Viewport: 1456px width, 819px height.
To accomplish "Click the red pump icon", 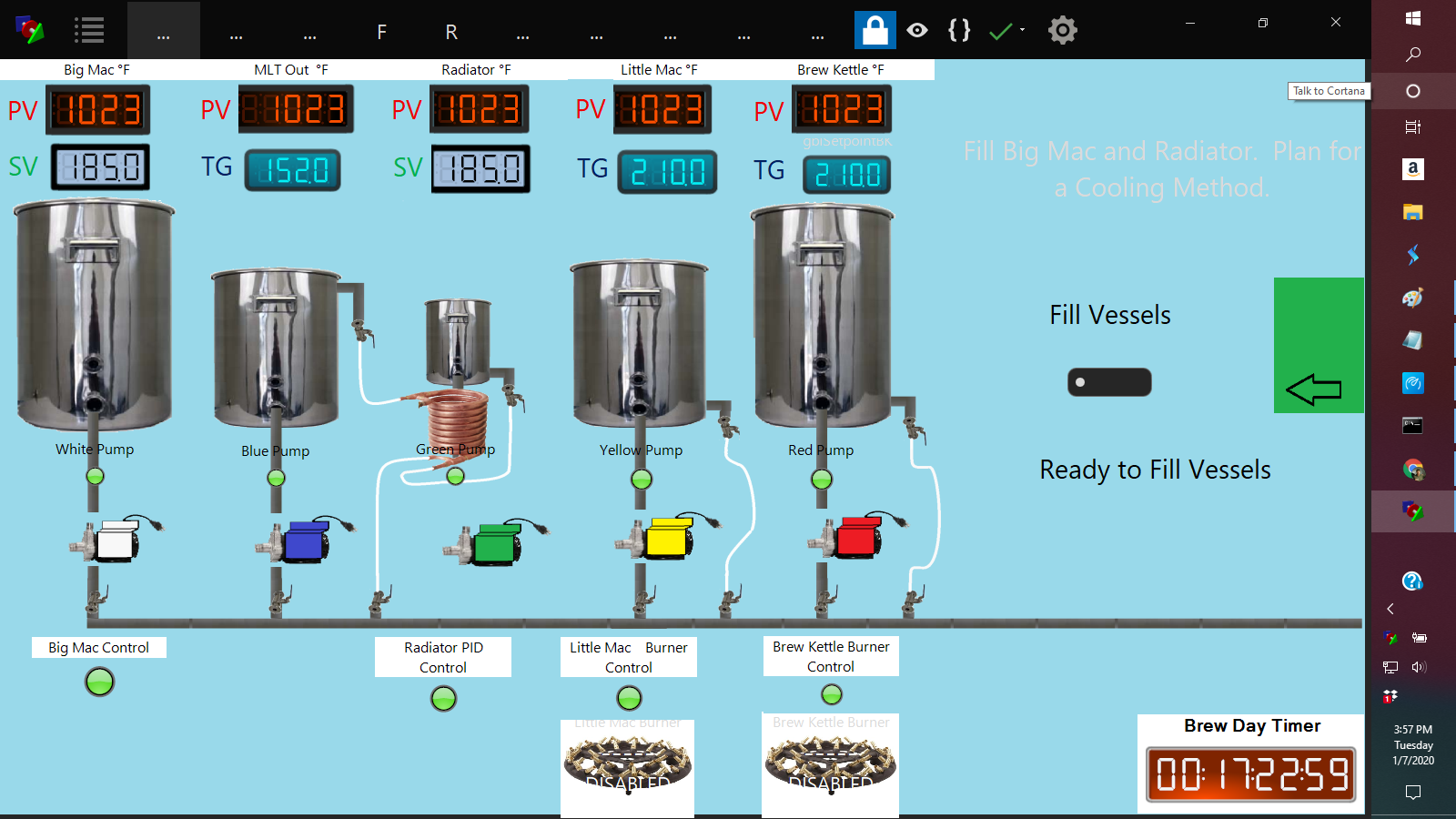I will click(x=856, y=535).
